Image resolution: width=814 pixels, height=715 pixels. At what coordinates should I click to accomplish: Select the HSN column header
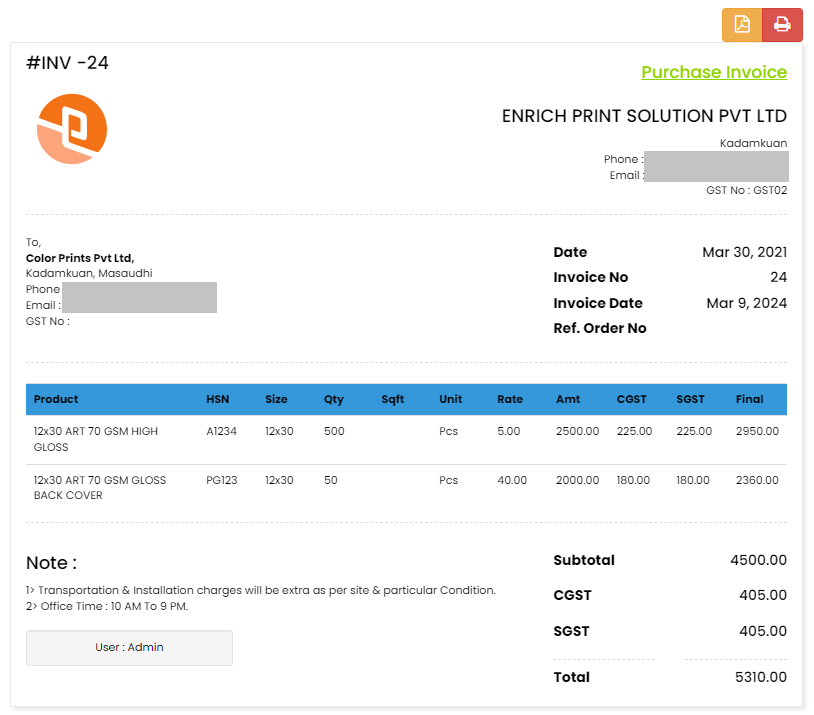pos(217,399)
